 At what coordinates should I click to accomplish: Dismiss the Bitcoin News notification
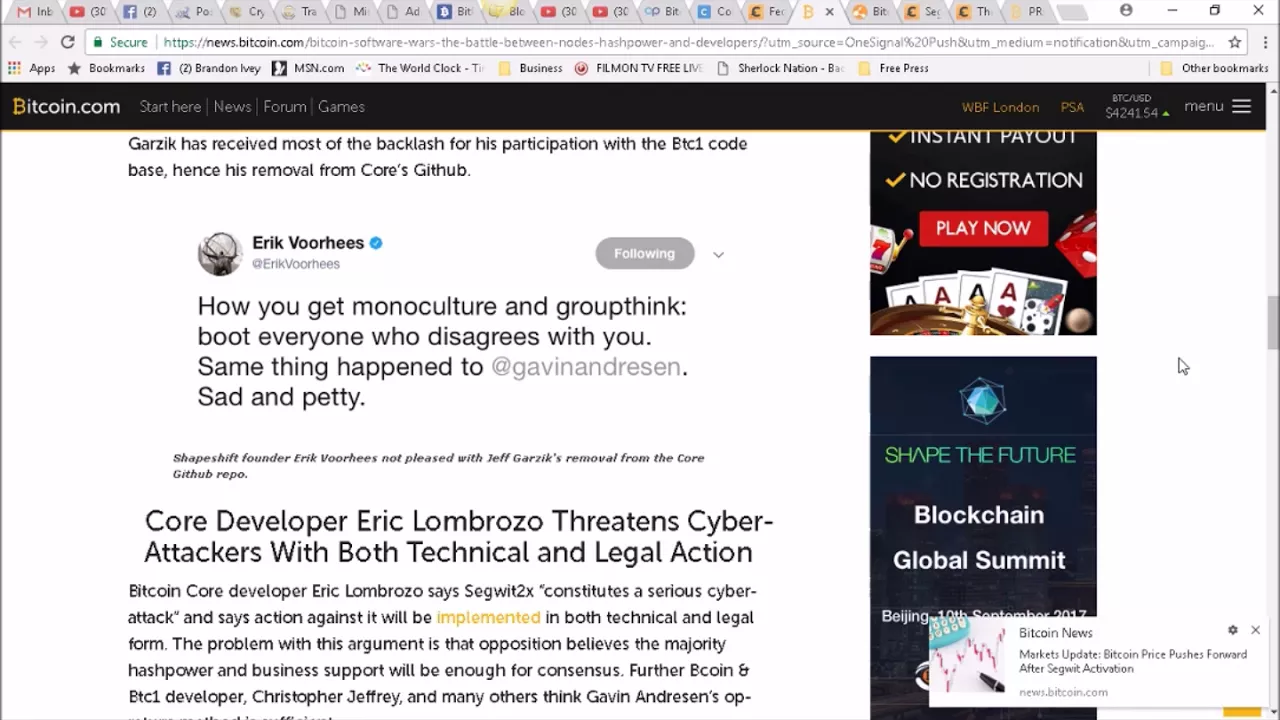pos(1256,630)
